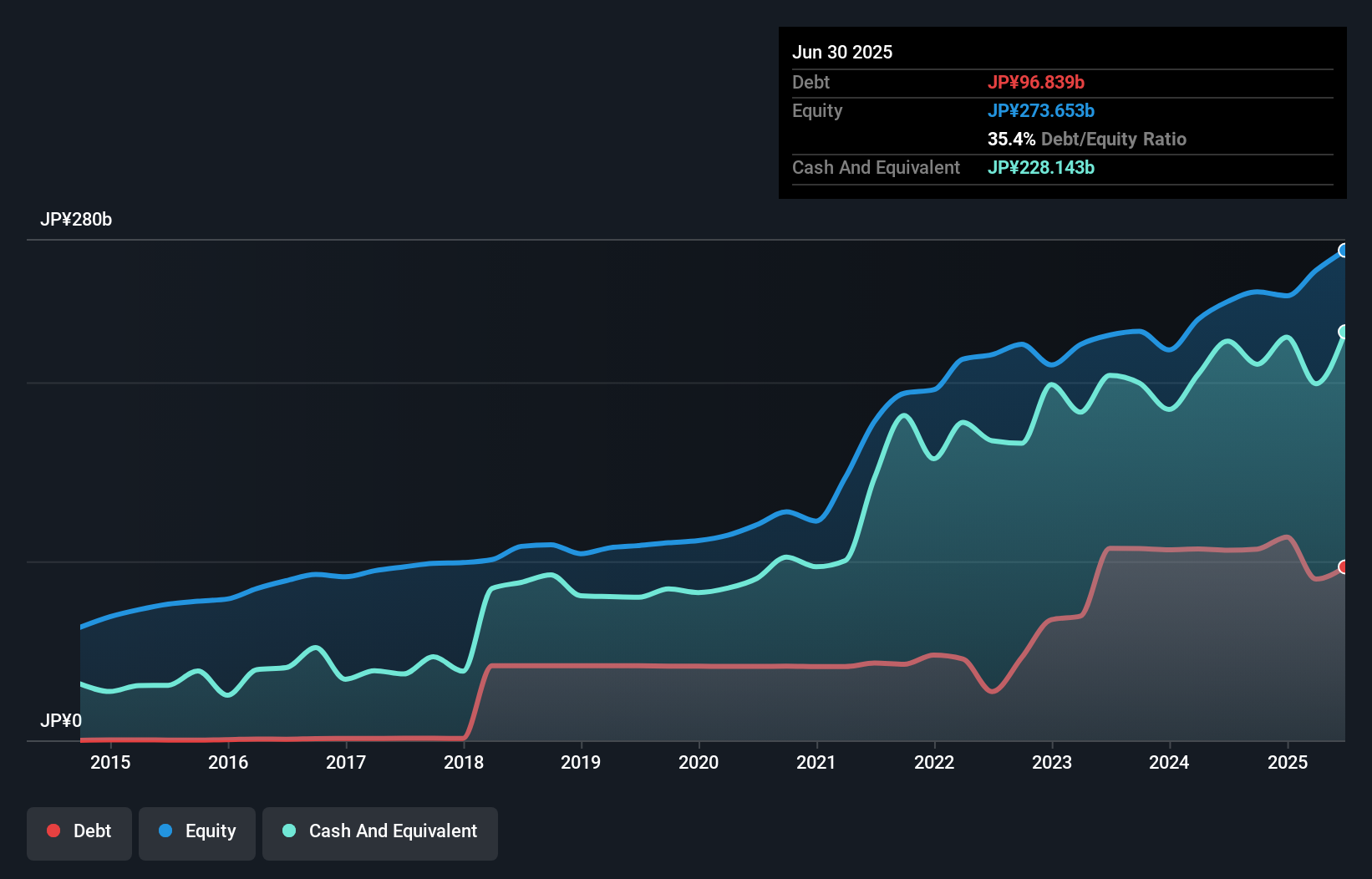Select the 2023 x-axis label
Screen dimensions: 1372x879
tap(1052, 762)
